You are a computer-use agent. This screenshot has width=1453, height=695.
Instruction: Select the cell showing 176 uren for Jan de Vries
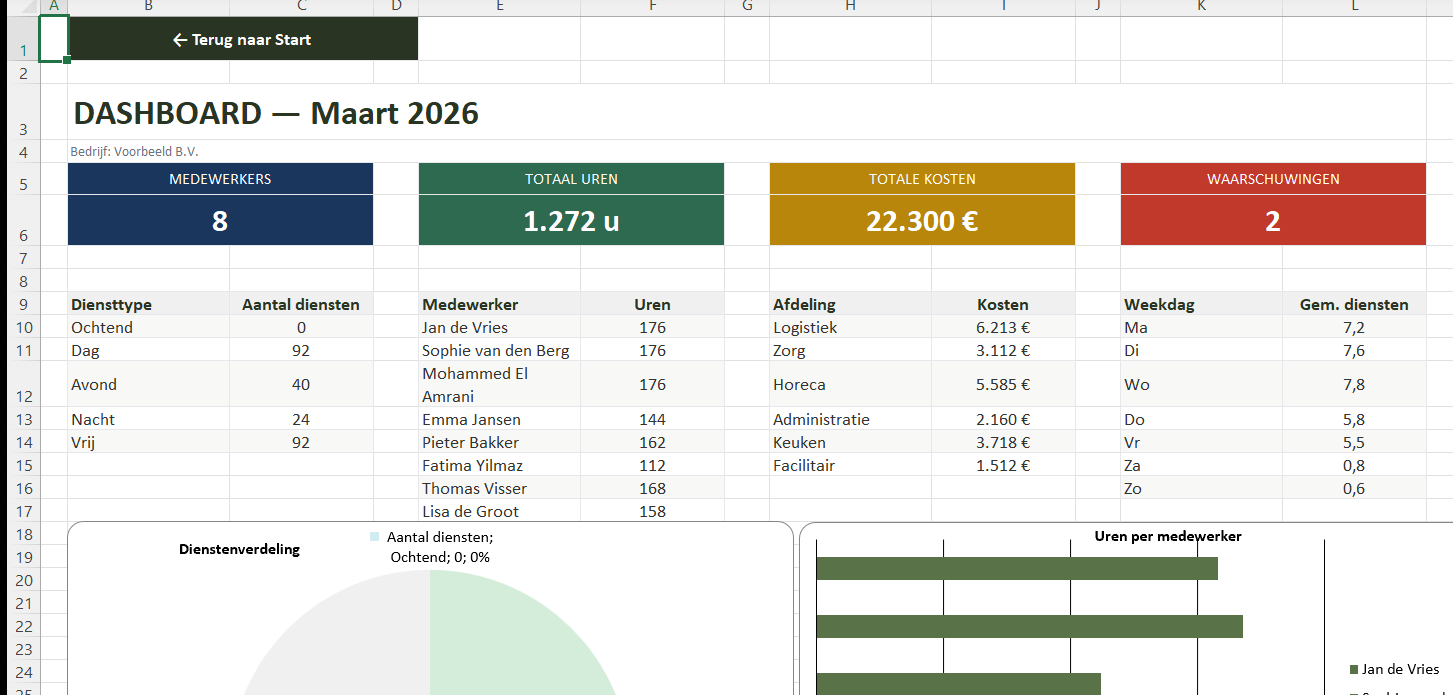(652, 327)
